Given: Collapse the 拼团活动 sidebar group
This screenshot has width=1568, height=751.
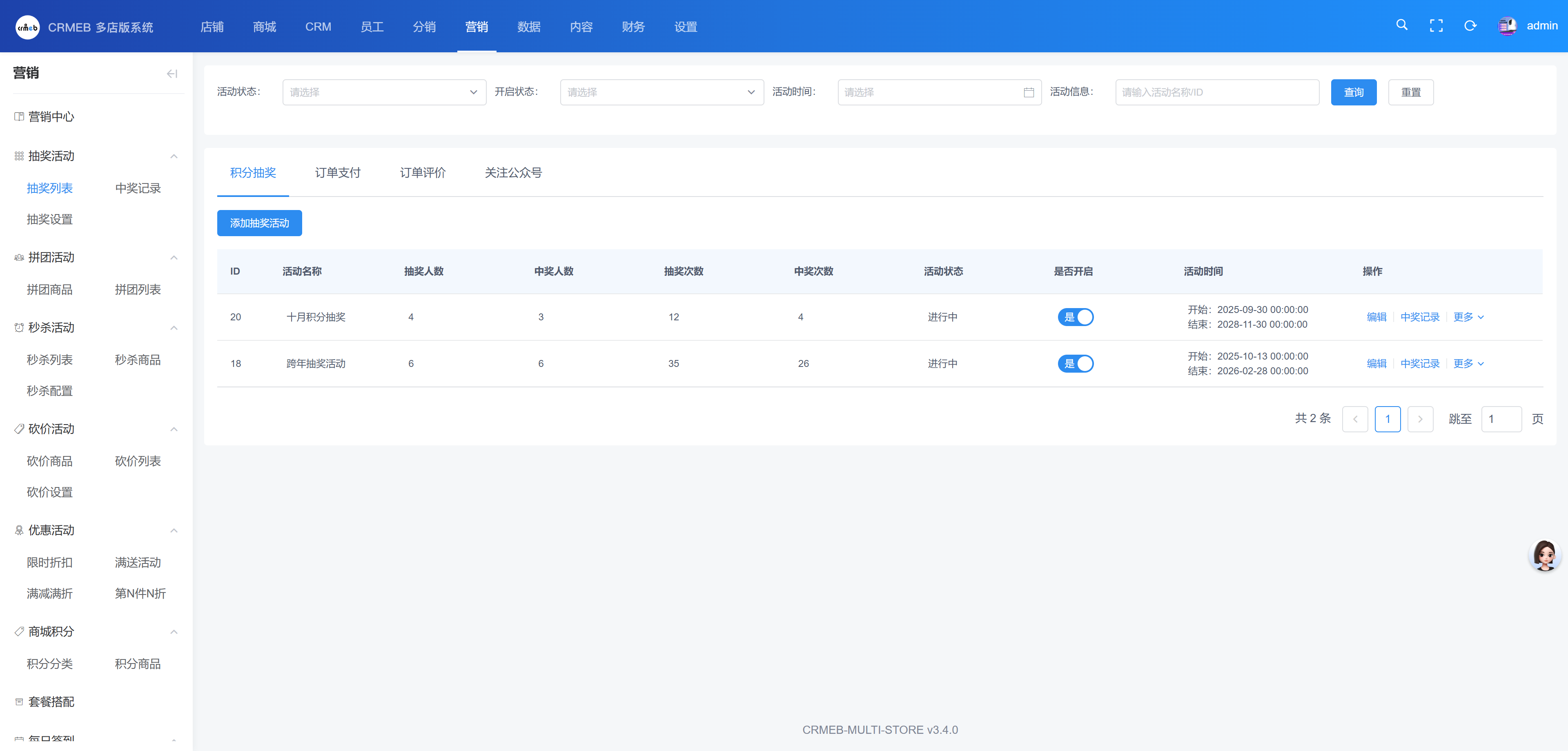Looking at the screenshot, I should 174,258.
